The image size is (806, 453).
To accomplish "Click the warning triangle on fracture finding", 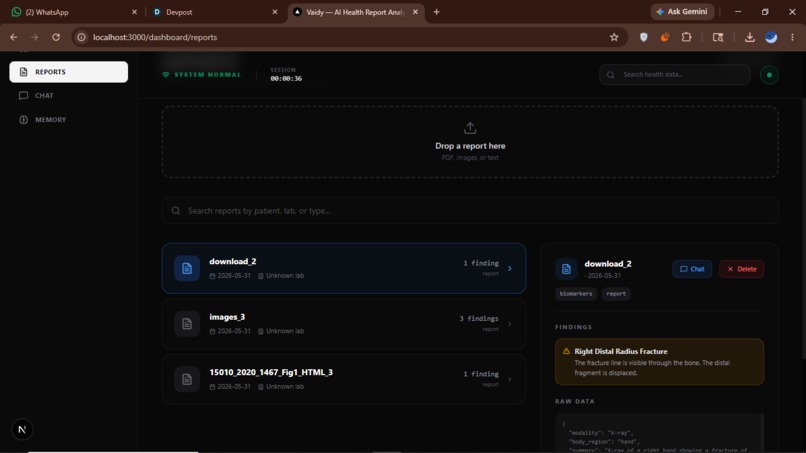I will point(566,351).
